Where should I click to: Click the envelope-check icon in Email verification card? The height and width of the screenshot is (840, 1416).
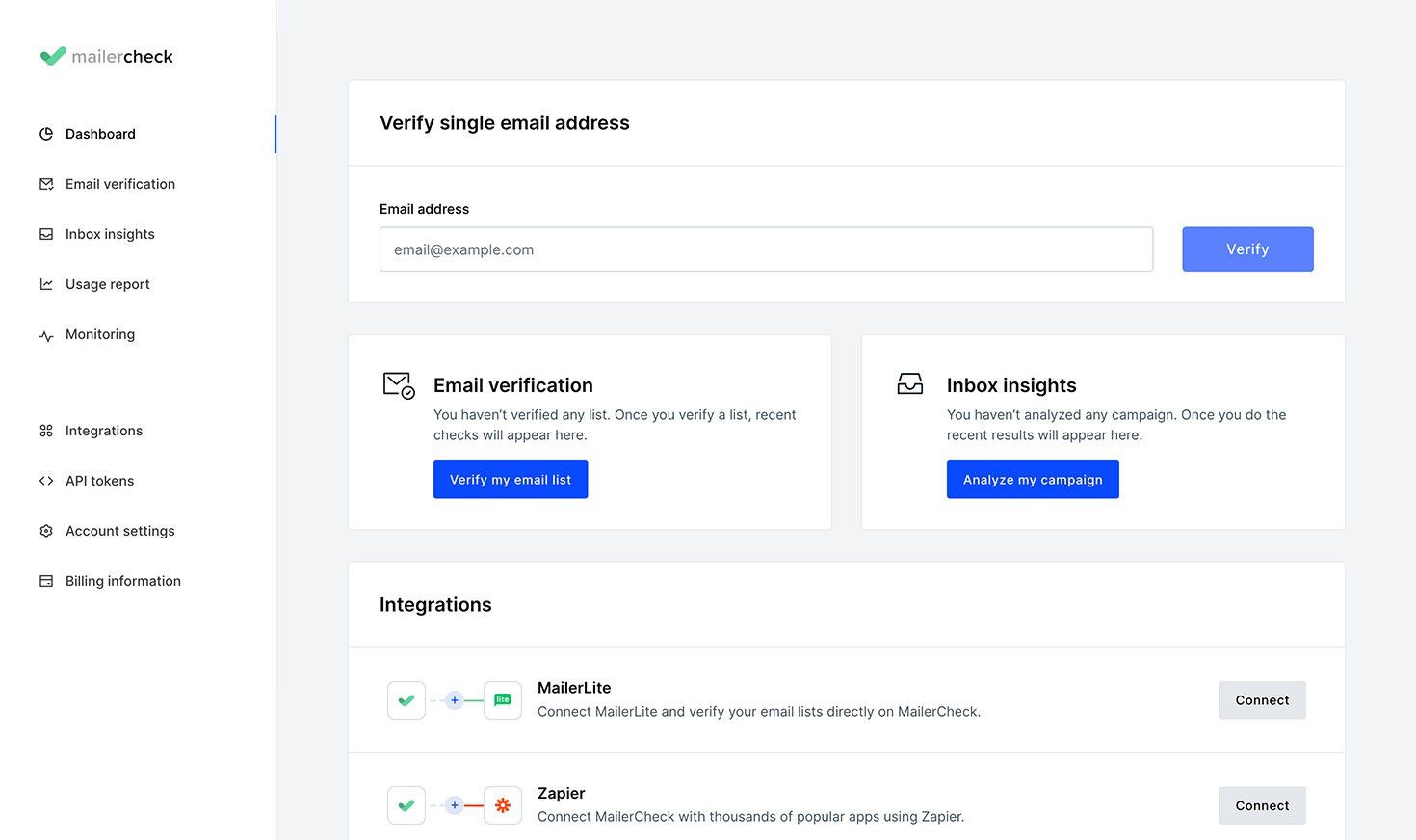(x=399, y=385)
